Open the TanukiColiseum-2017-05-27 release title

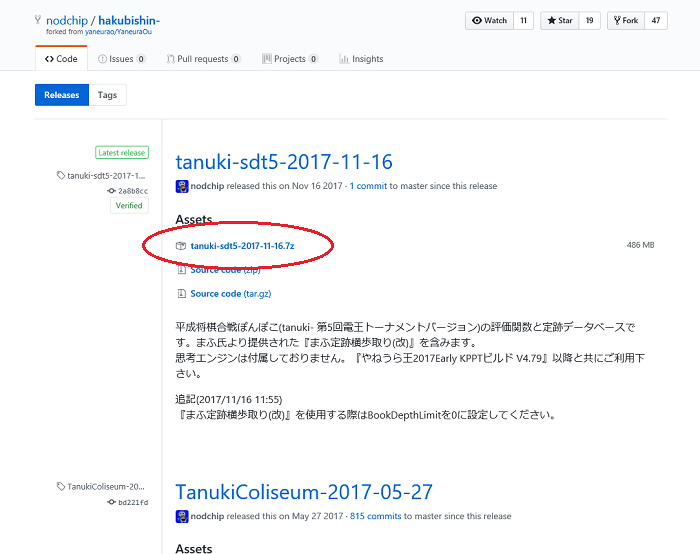pyautogui.click(x=304, y=492)
